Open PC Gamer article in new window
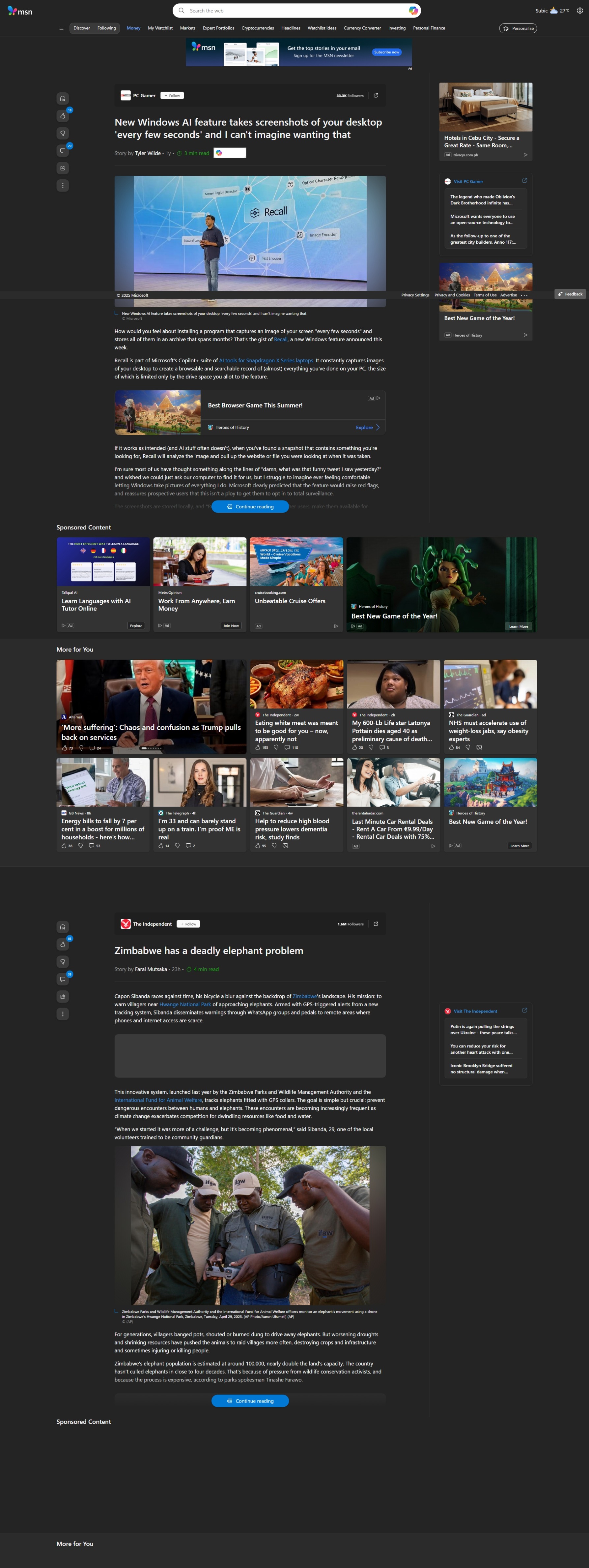This screenshot has width=589, height=1568. (376, 96)
